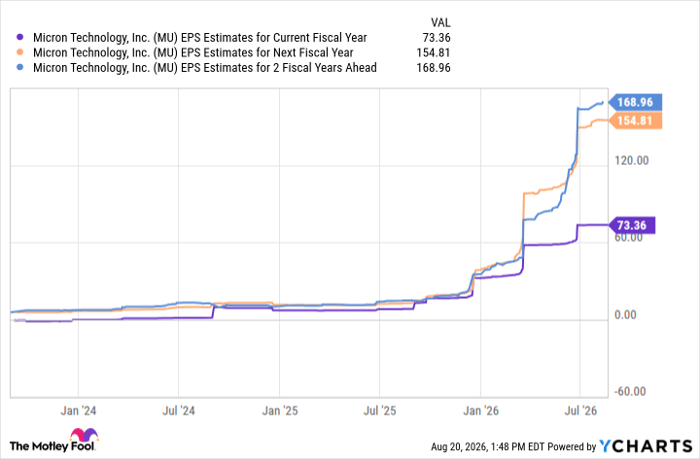700x459 pixels.
Task: Select legend text 'EPS Estimates for 2 Fiscal Years Ahead'
Action: point(279,68)
